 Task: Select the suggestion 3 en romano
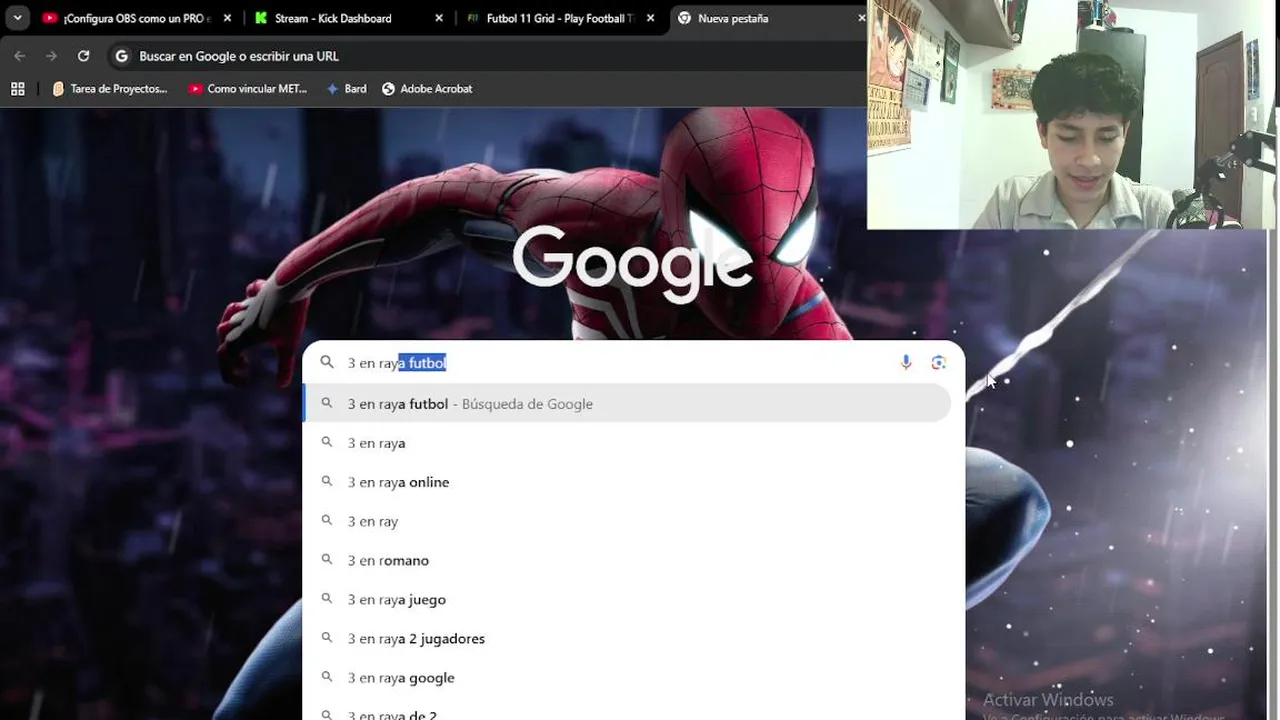(627, 560)
